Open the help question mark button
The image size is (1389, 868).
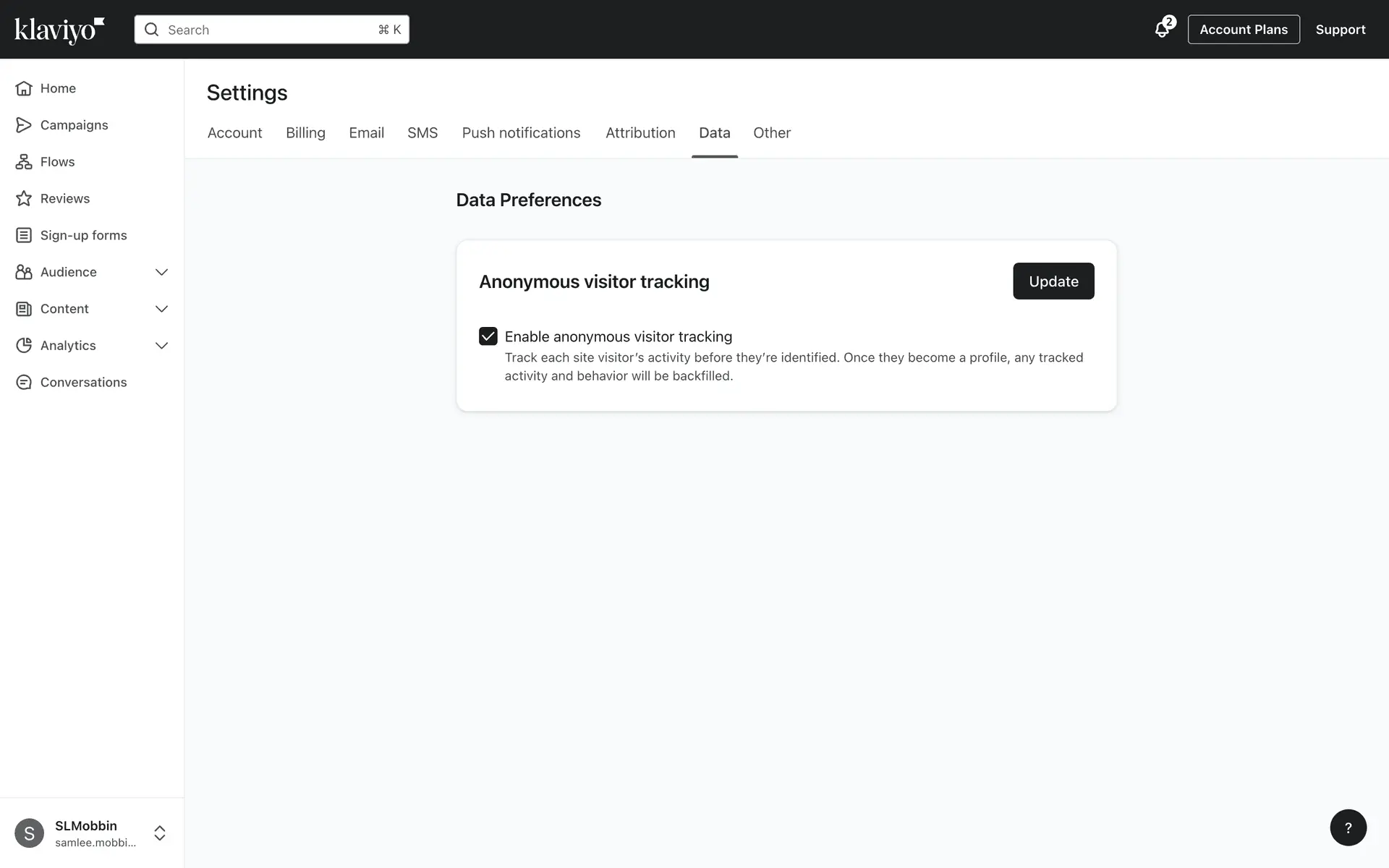[1348, 827]
